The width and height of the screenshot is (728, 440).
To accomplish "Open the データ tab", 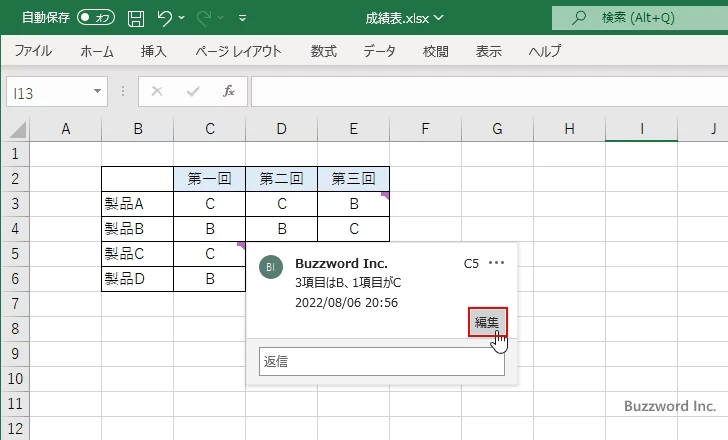I will tap(379, 51).
